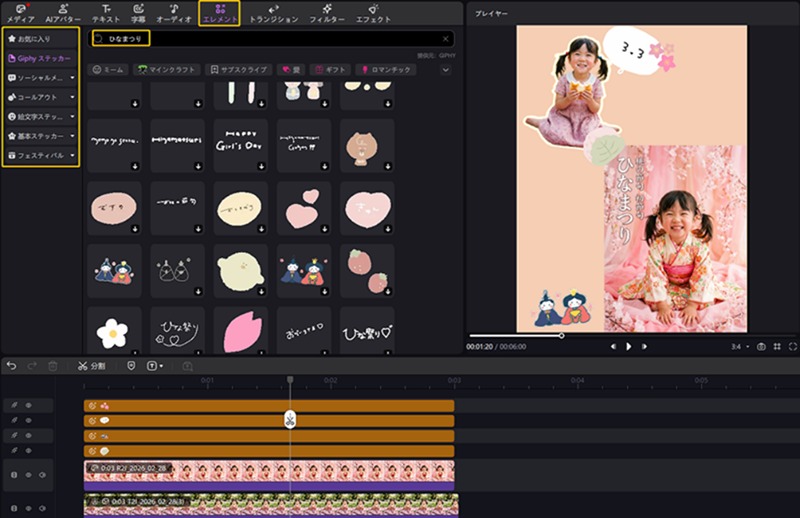The image size is (800, 518).
Task: Click the timeline playhead handle
Action: (290, 380)
